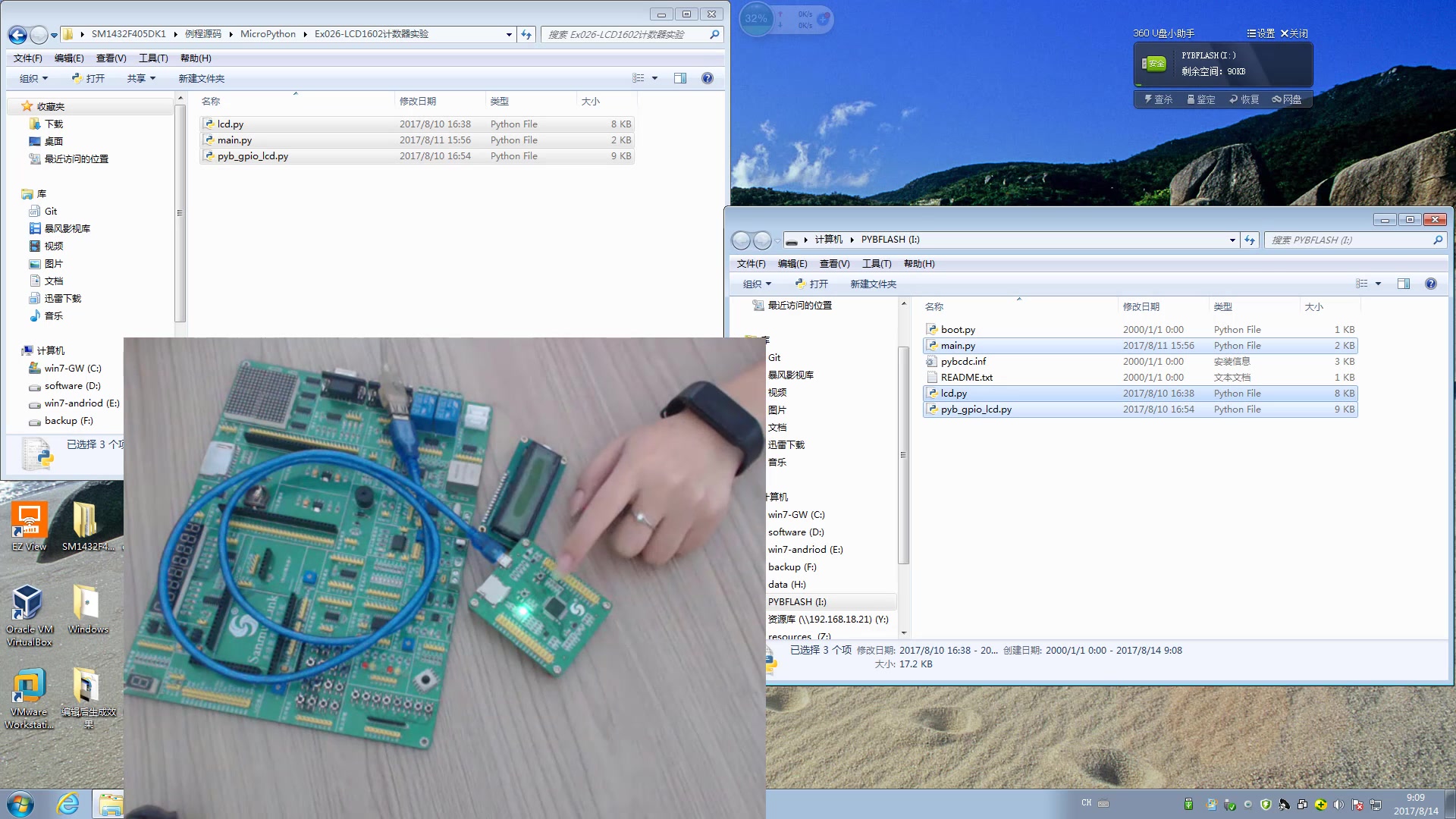
Task: Open 工具(T) menu in left Explorer
Action: 152,58
